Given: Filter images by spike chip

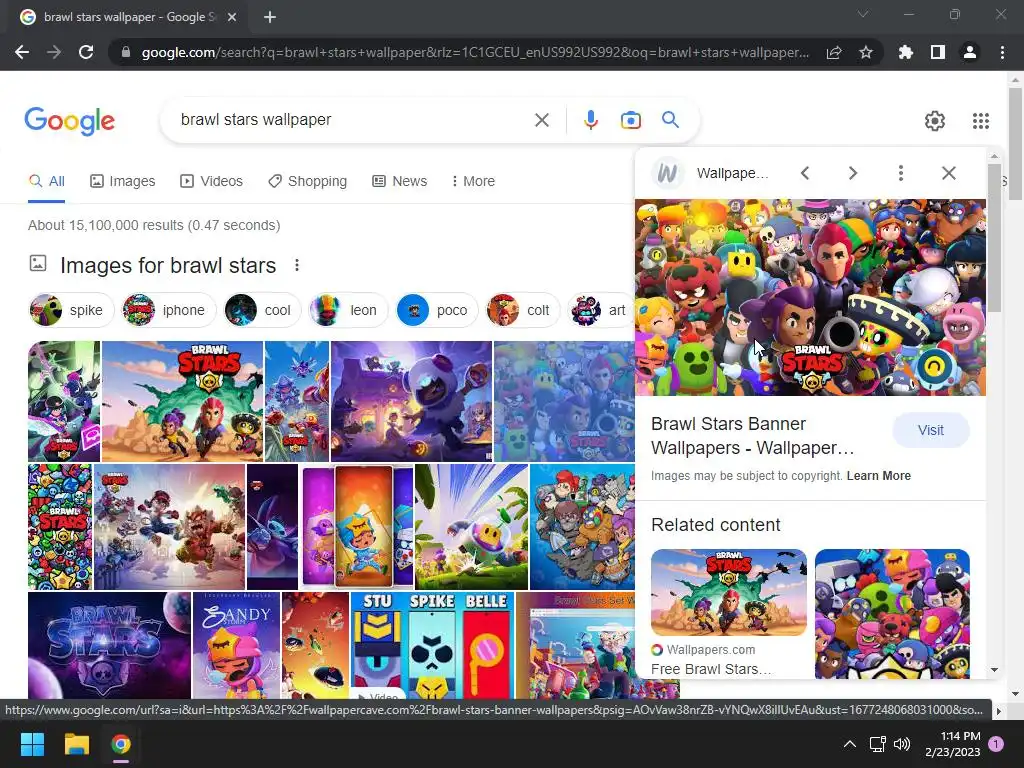Looking at the screenshot, I should 71,310.
